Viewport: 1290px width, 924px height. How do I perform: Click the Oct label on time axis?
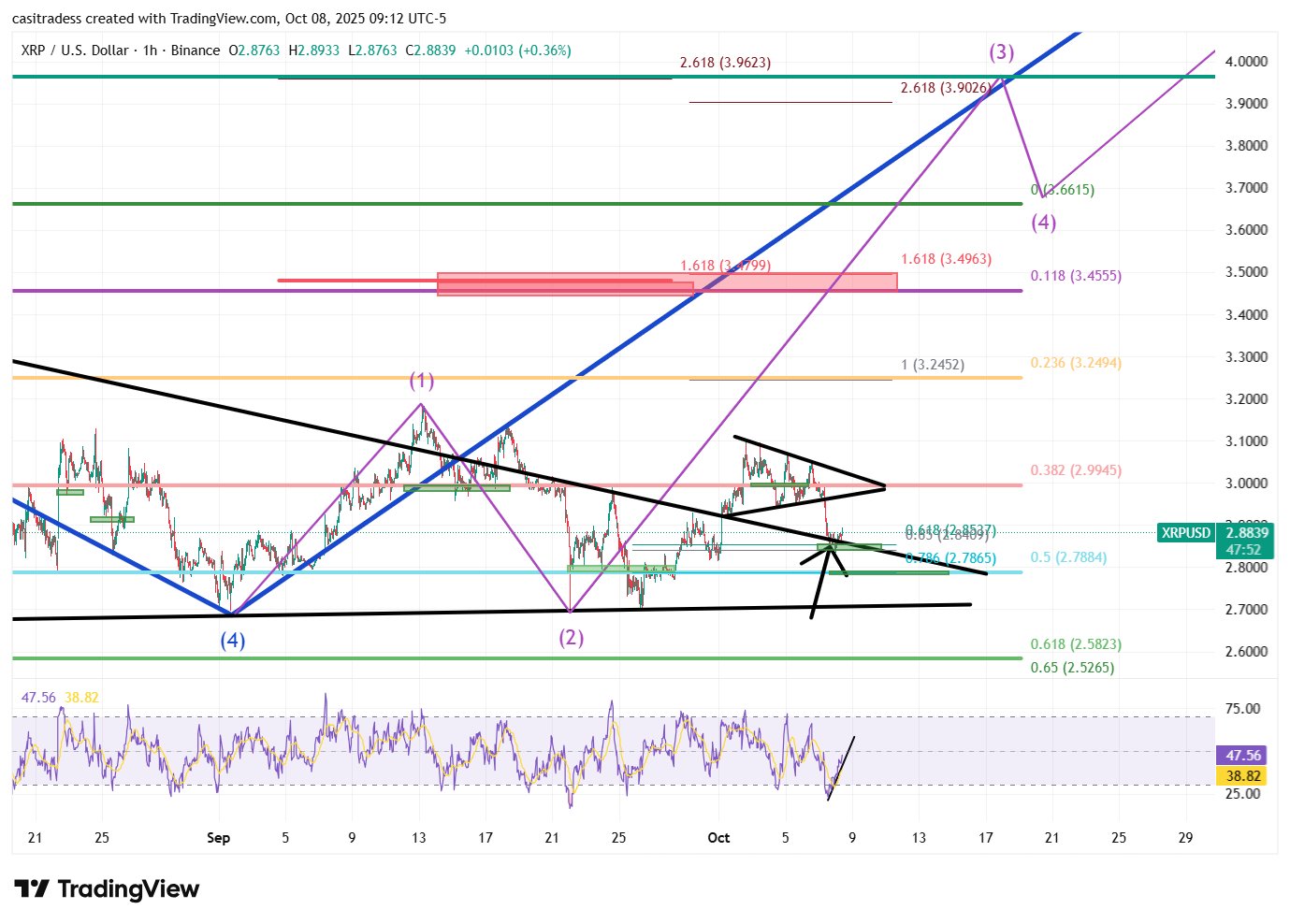pos(718,838)
